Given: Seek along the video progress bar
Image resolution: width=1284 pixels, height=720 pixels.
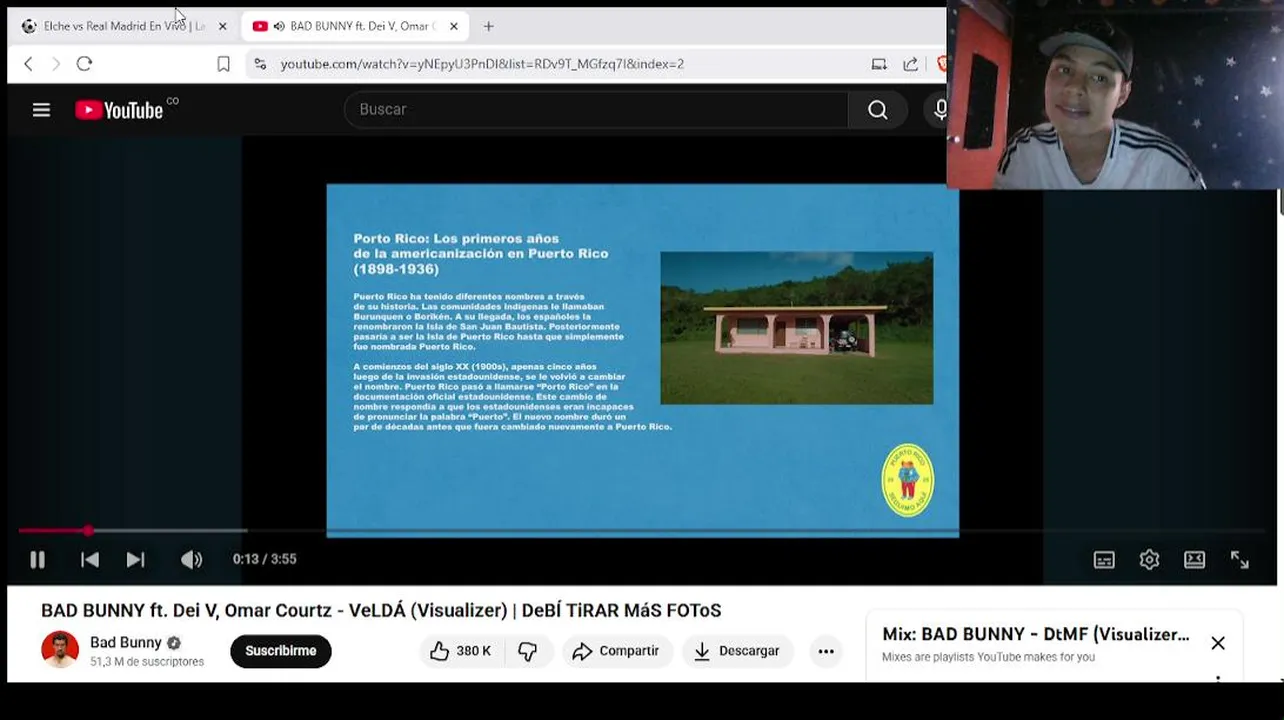Looking at the screenshot, I should tap(642, 531).
